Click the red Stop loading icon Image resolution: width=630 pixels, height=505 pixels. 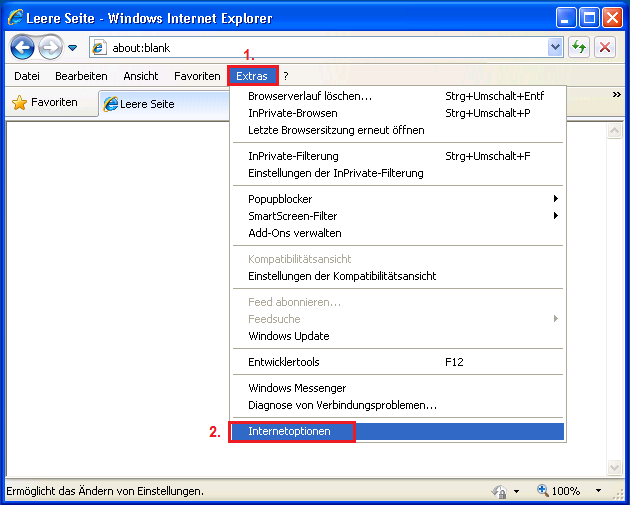pyautogui.click(x=605, y=47)
